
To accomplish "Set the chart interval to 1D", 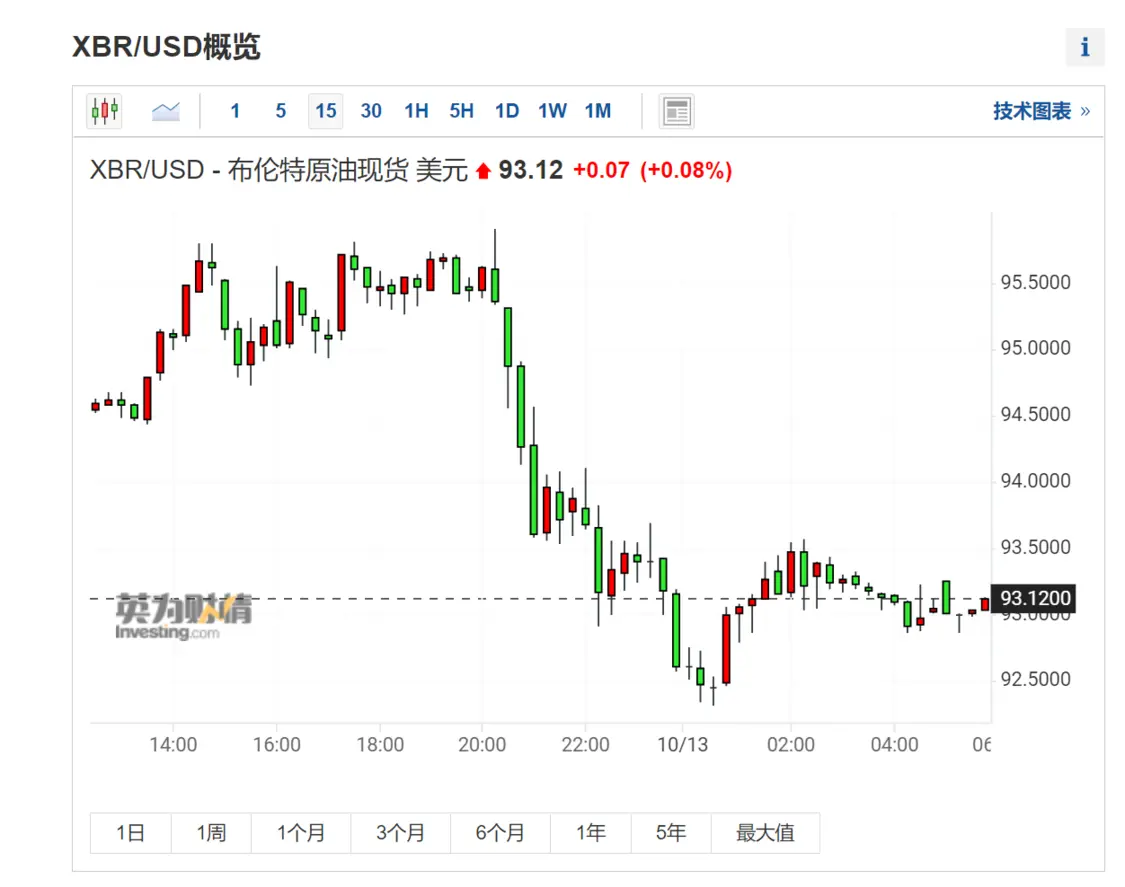I will 507,111.
